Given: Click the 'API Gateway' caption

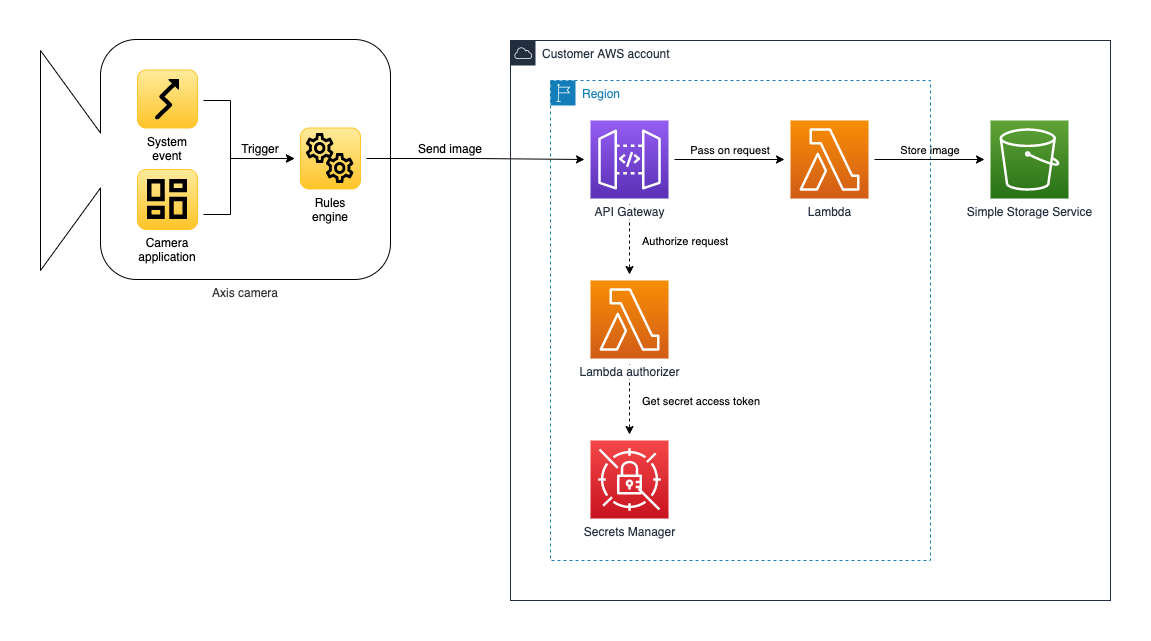Looking at the screenshot, I should (629, 212).
